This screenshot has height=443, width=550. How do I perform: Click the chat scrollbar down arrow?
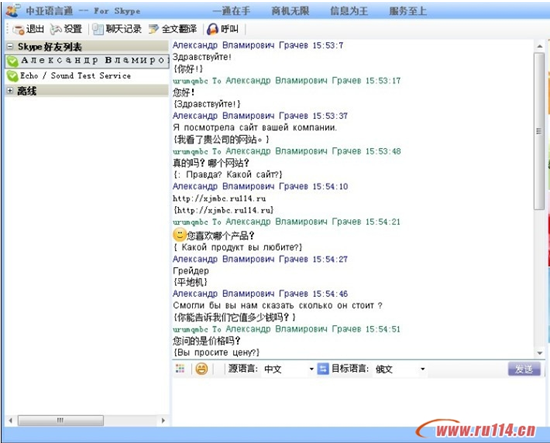[x=539, y=353]
